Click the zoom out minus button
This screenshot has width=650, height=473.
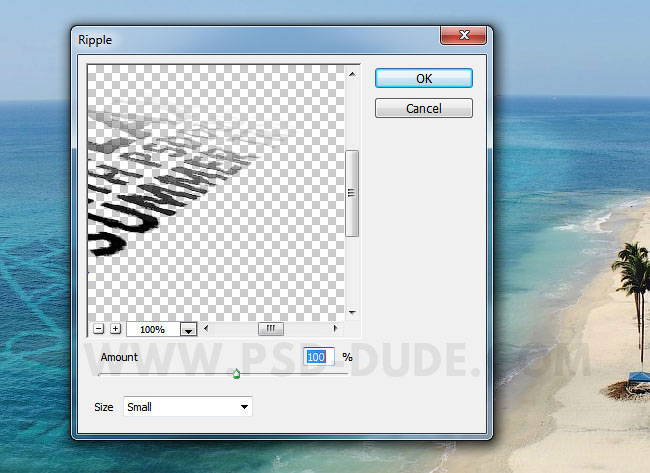click(98, 328)
